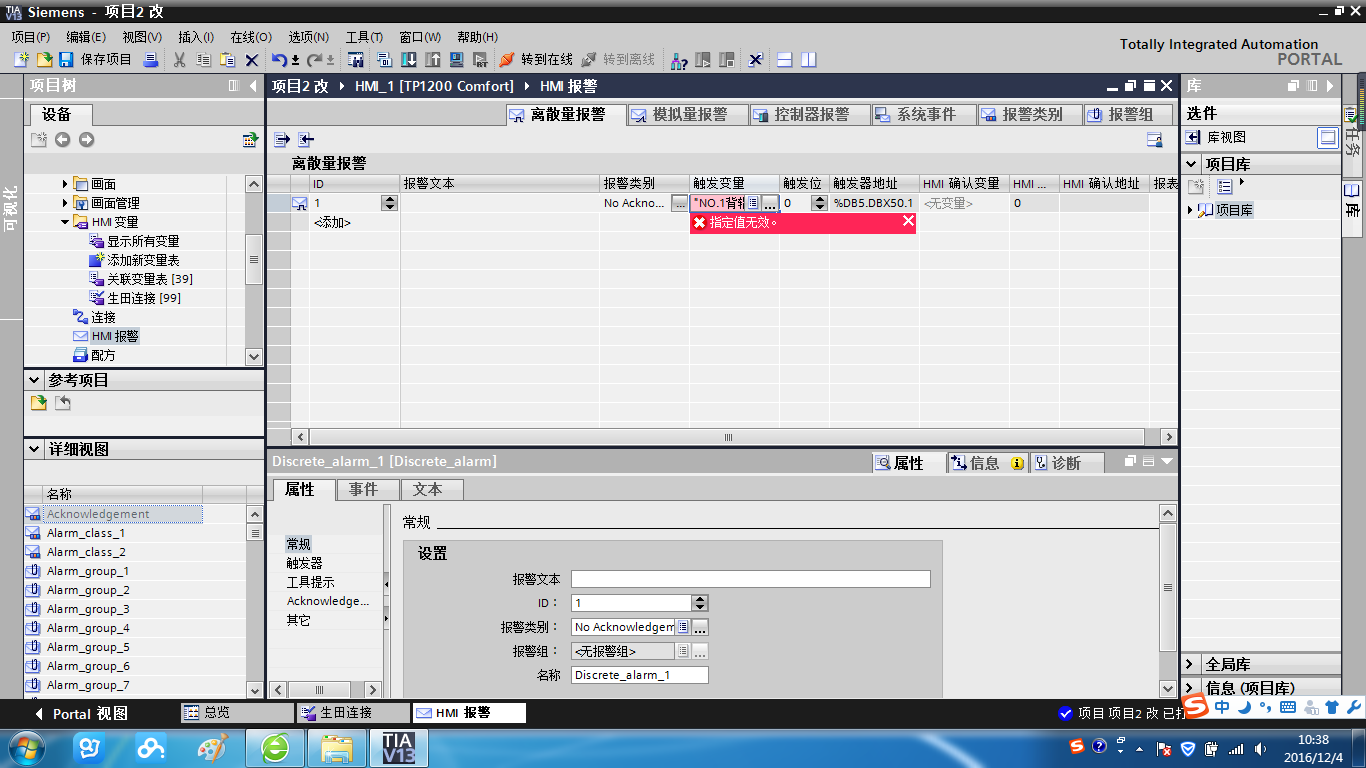Click the Print toolbar icon
The width and height of the screenshot is (1366, 768).
click(x=151, y=60)
